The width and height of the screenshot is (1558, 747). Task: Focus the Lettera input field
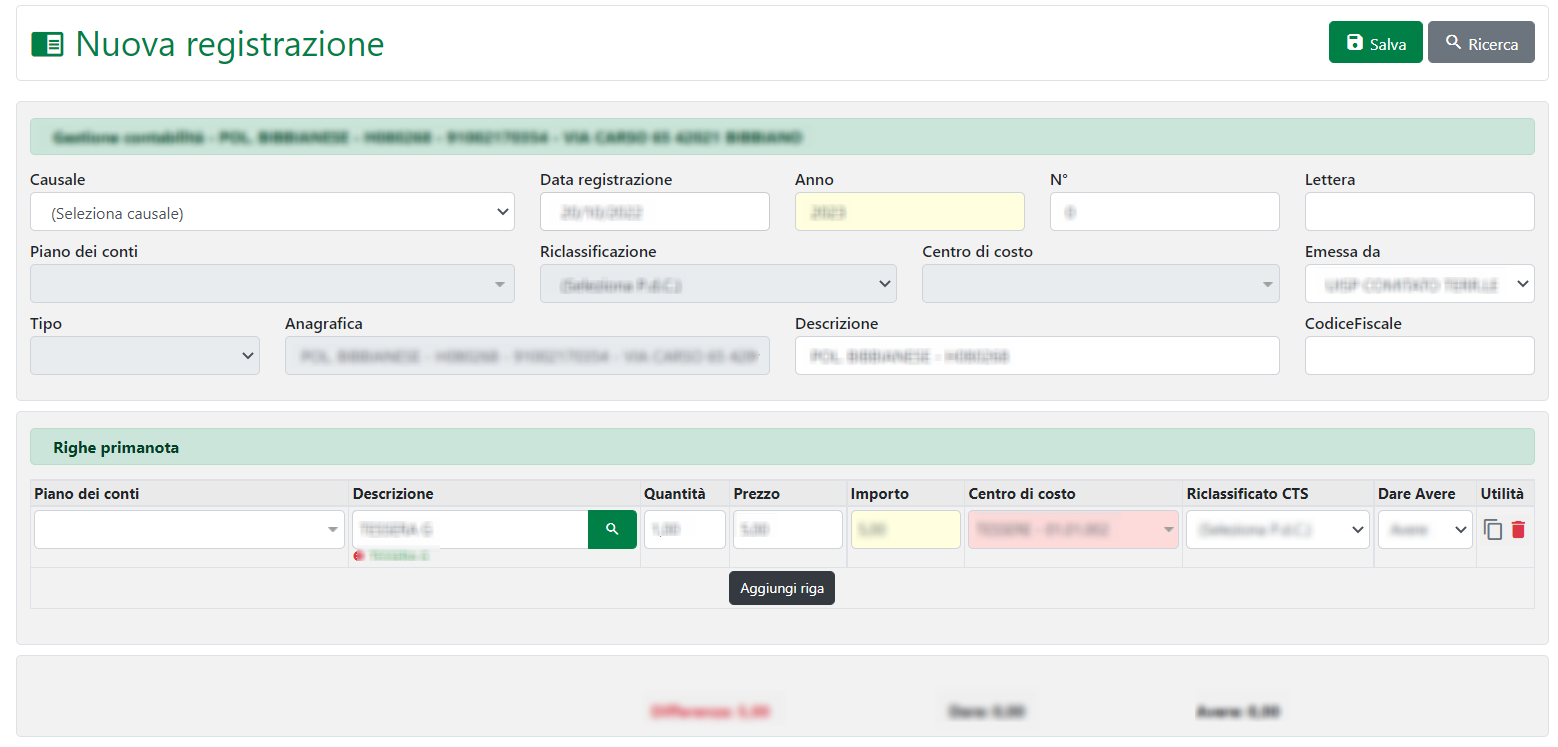1418,212
